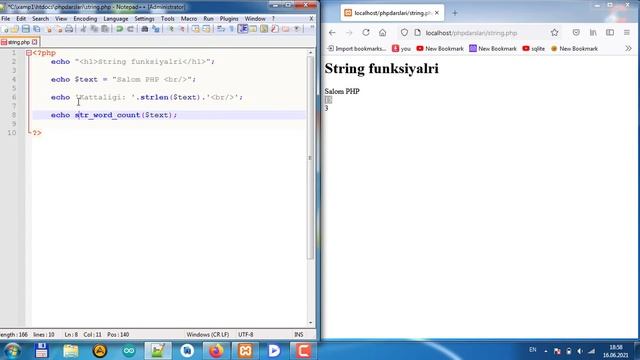Open the Settings menu
Screen dimensions: 640x360
pyautogui.click(x=144, y=19)
